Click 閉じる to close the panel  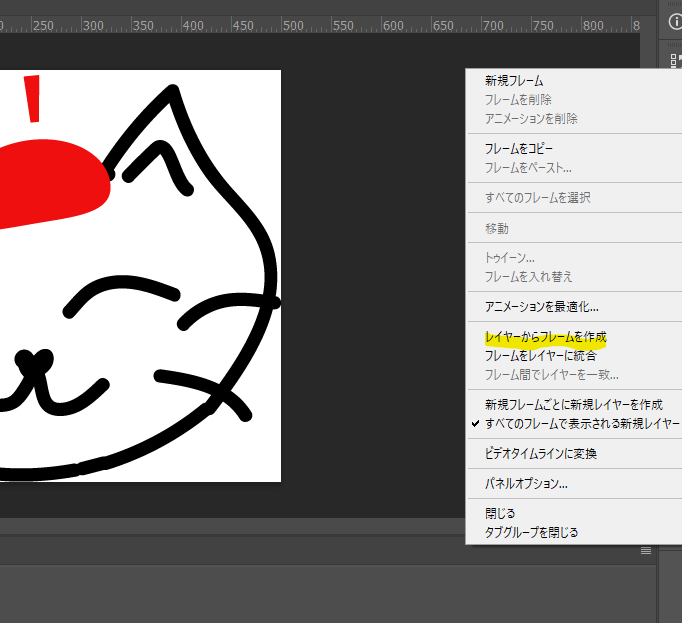pyautogui.click(x=500, y=514)
